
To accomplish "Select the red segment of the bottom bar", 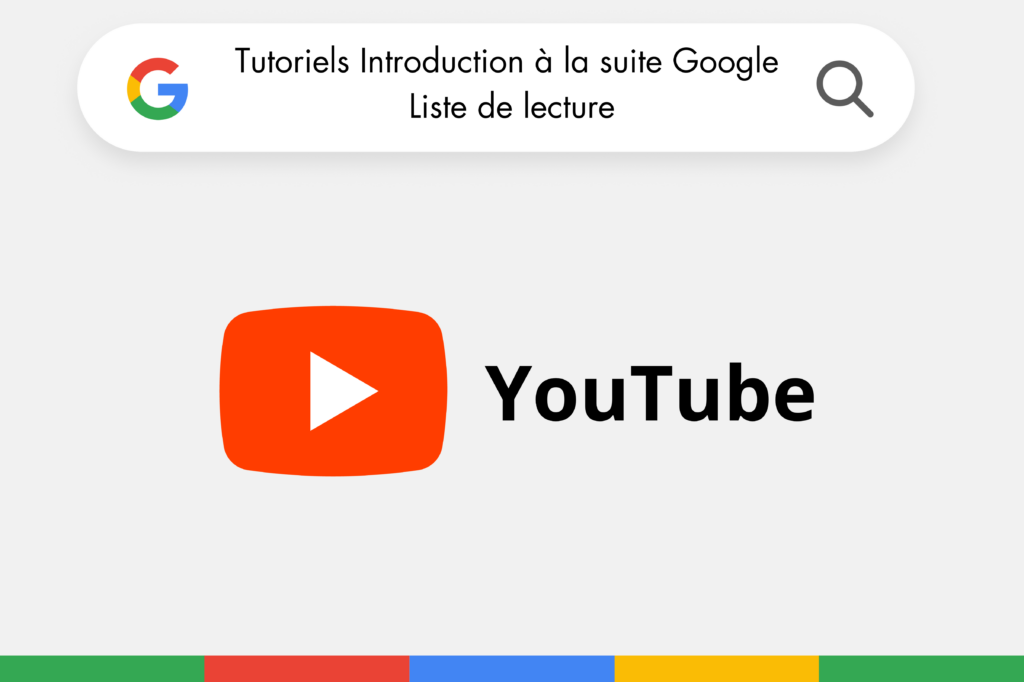I will click(x=307, y=669).
